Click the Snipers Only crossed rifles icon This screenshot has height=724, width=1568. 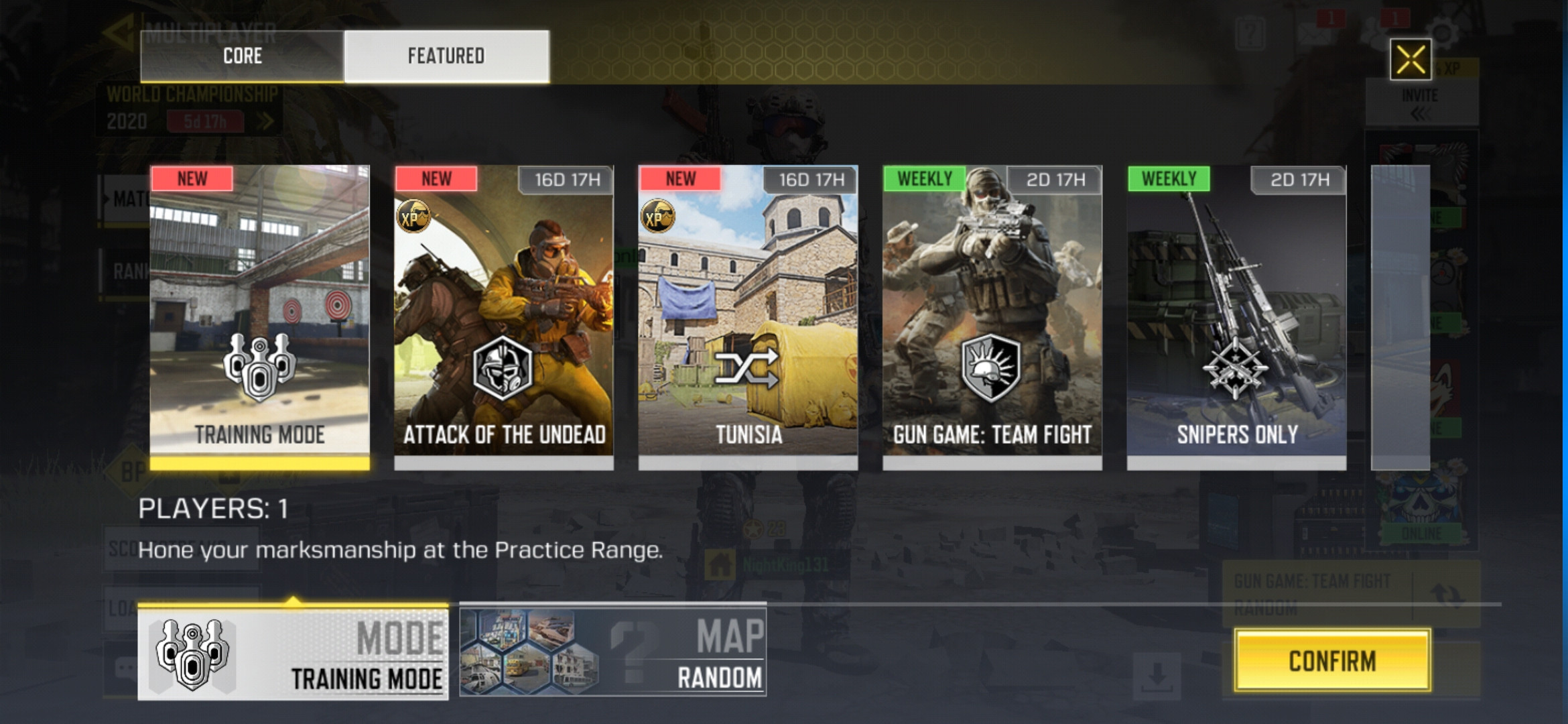pos(1235,367)
